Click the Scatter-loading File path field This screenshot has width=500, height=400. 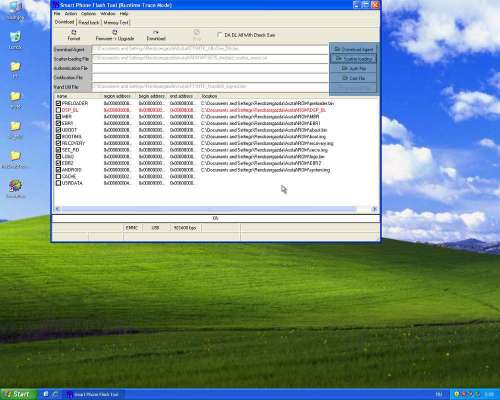point(210,58)
